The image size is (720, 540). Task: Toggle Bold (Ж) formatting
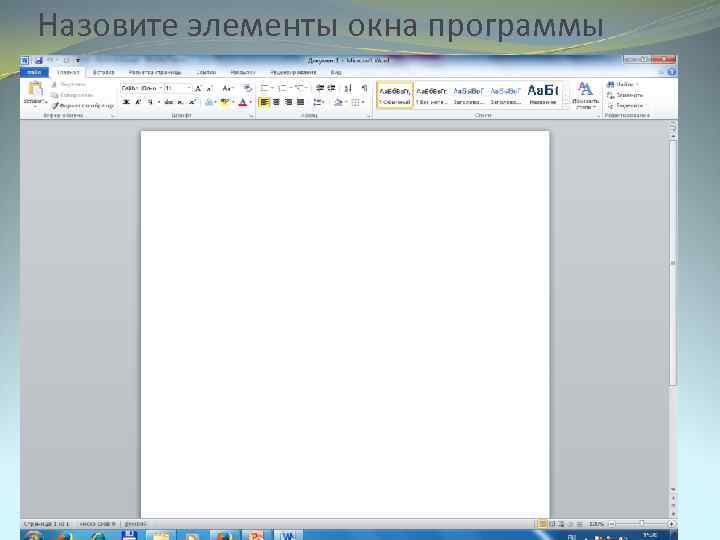coord(126,102)
